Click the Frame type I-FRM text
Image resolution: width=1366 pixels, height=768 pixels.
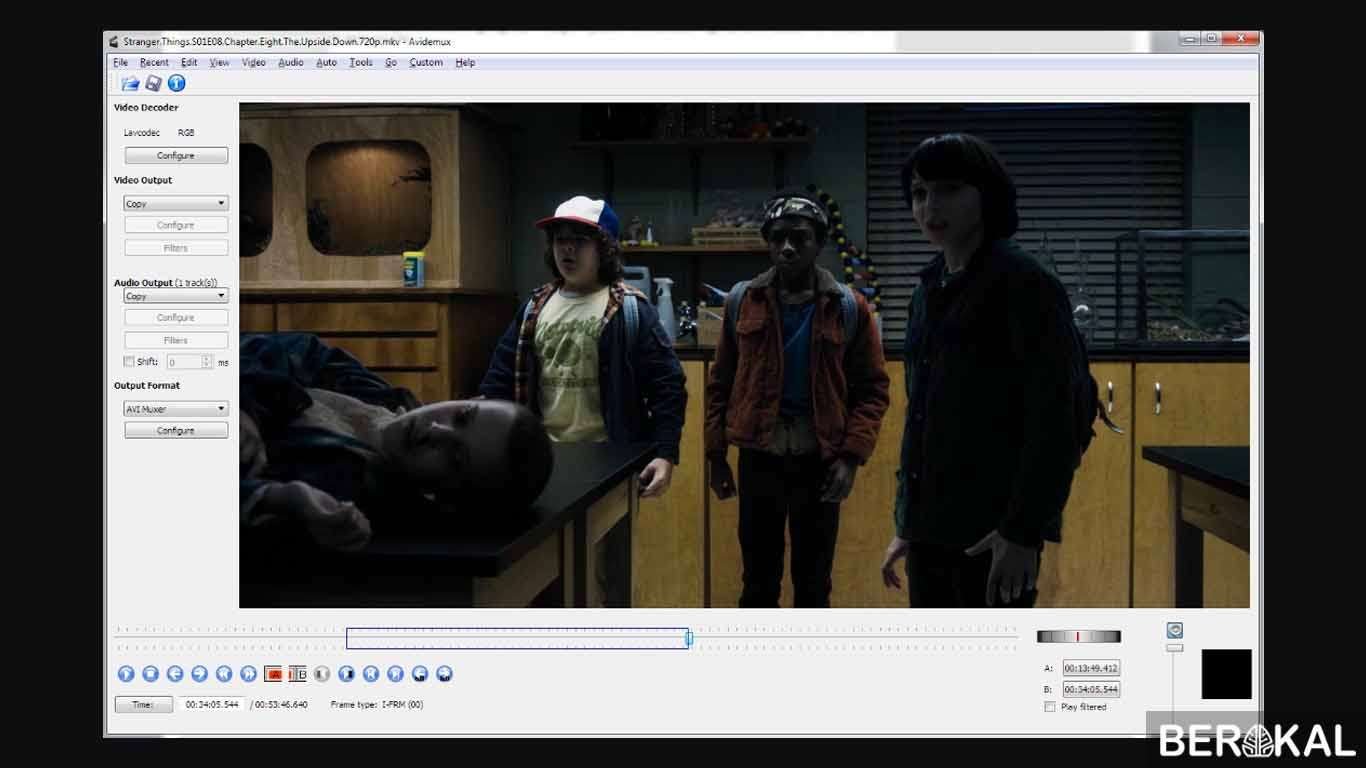pos(377,705)
